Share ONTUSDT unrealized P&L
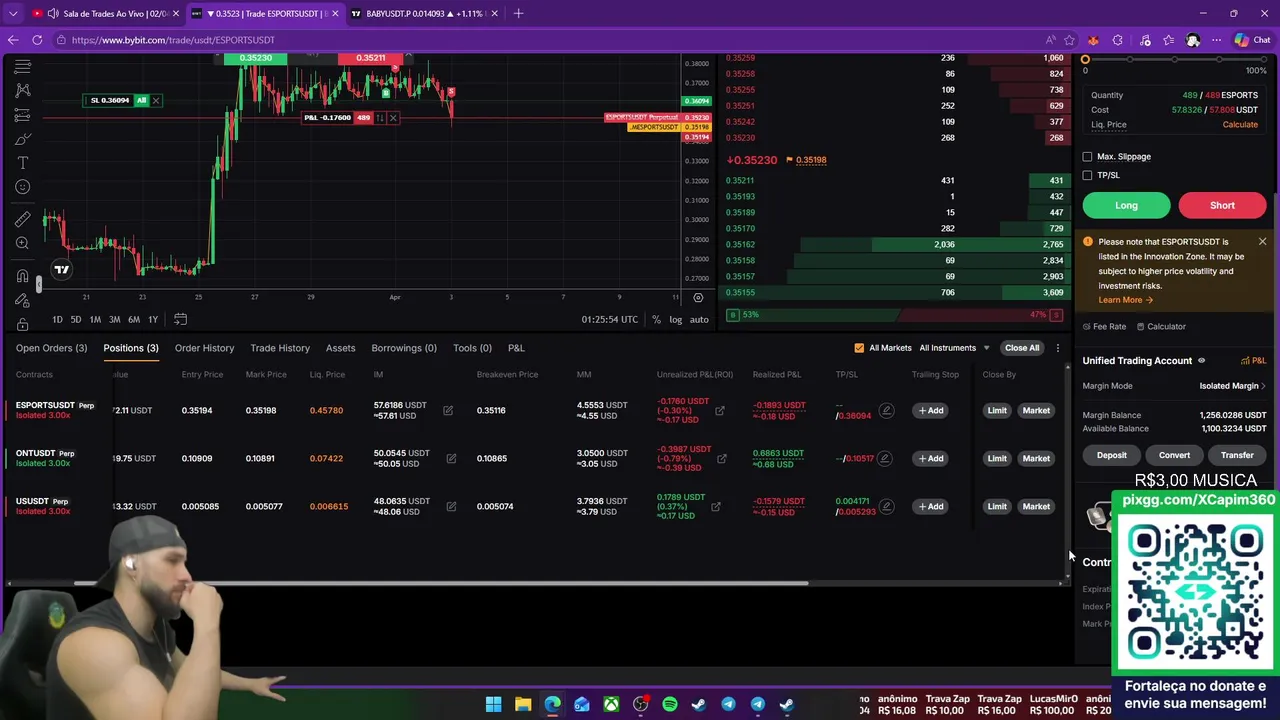 [721, 459]
